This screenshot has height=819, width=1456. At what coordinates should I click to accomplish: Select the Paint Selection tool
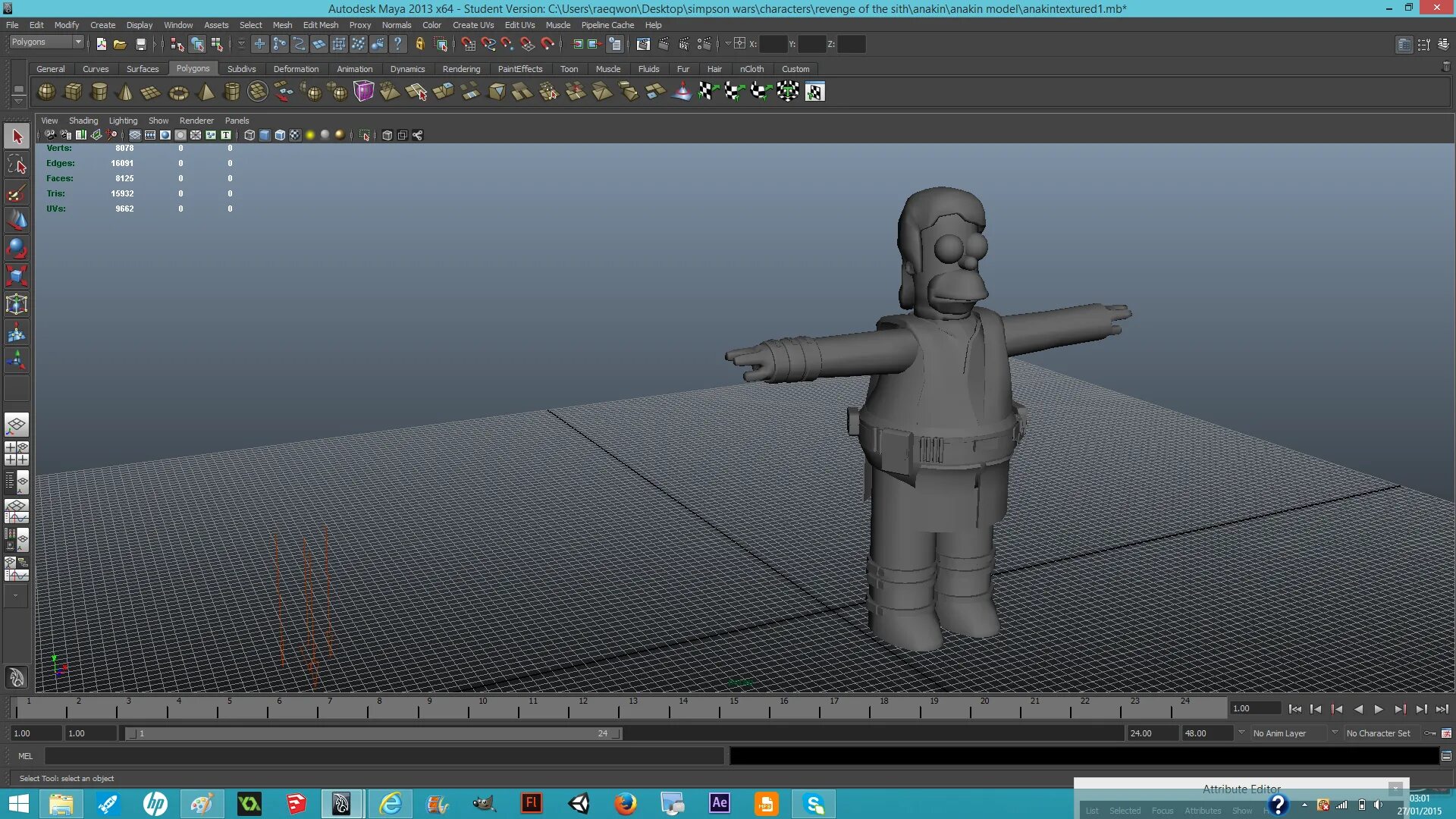tap(17, 193)
